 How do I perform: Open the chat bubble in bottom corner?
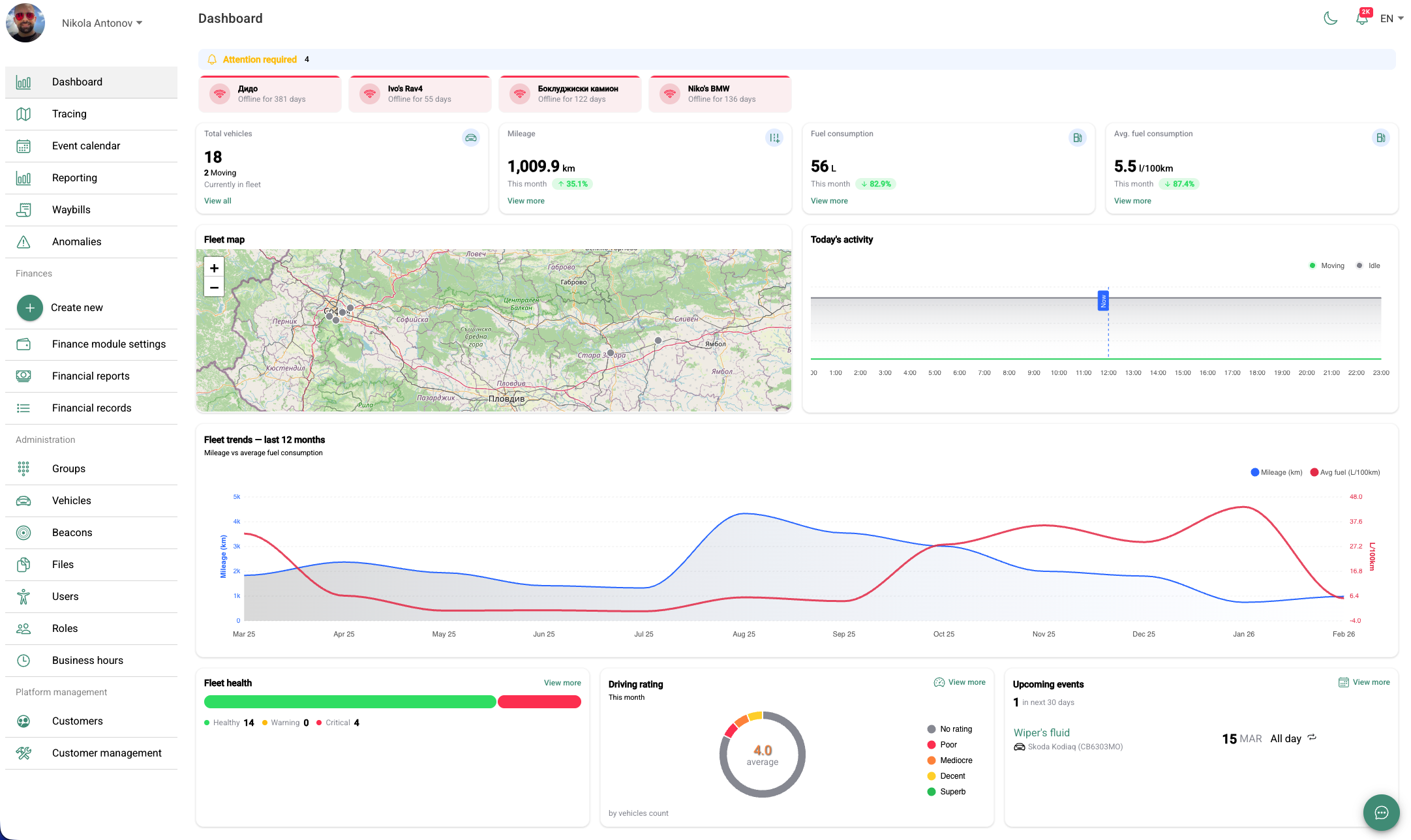coord(1381,813)
